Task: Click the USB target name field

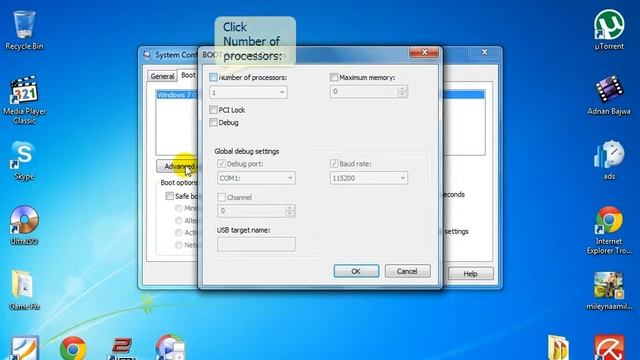Action: tap(256, 244)
